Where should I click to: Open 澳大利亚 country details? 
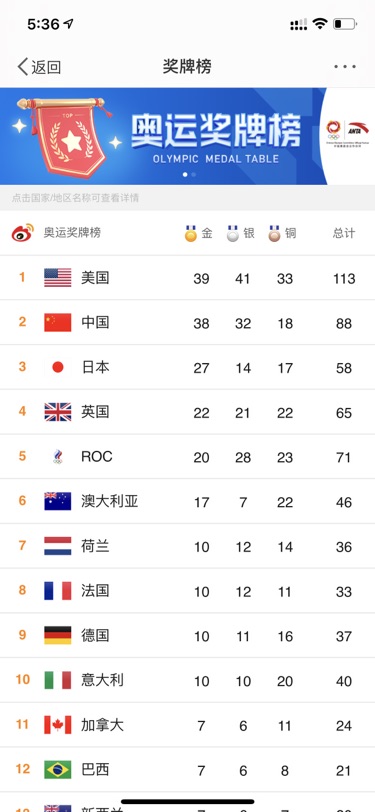coord(110,501)
